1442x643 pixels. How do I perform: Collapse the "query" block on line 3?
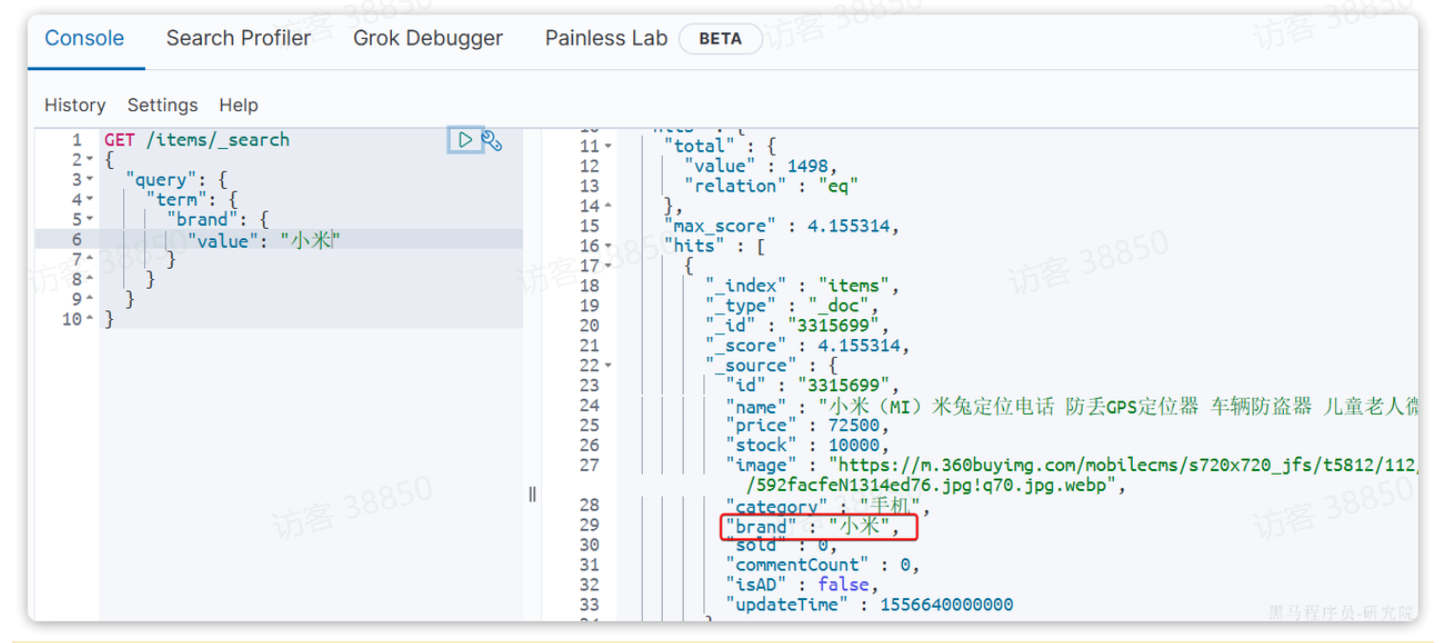pos(90,180)
